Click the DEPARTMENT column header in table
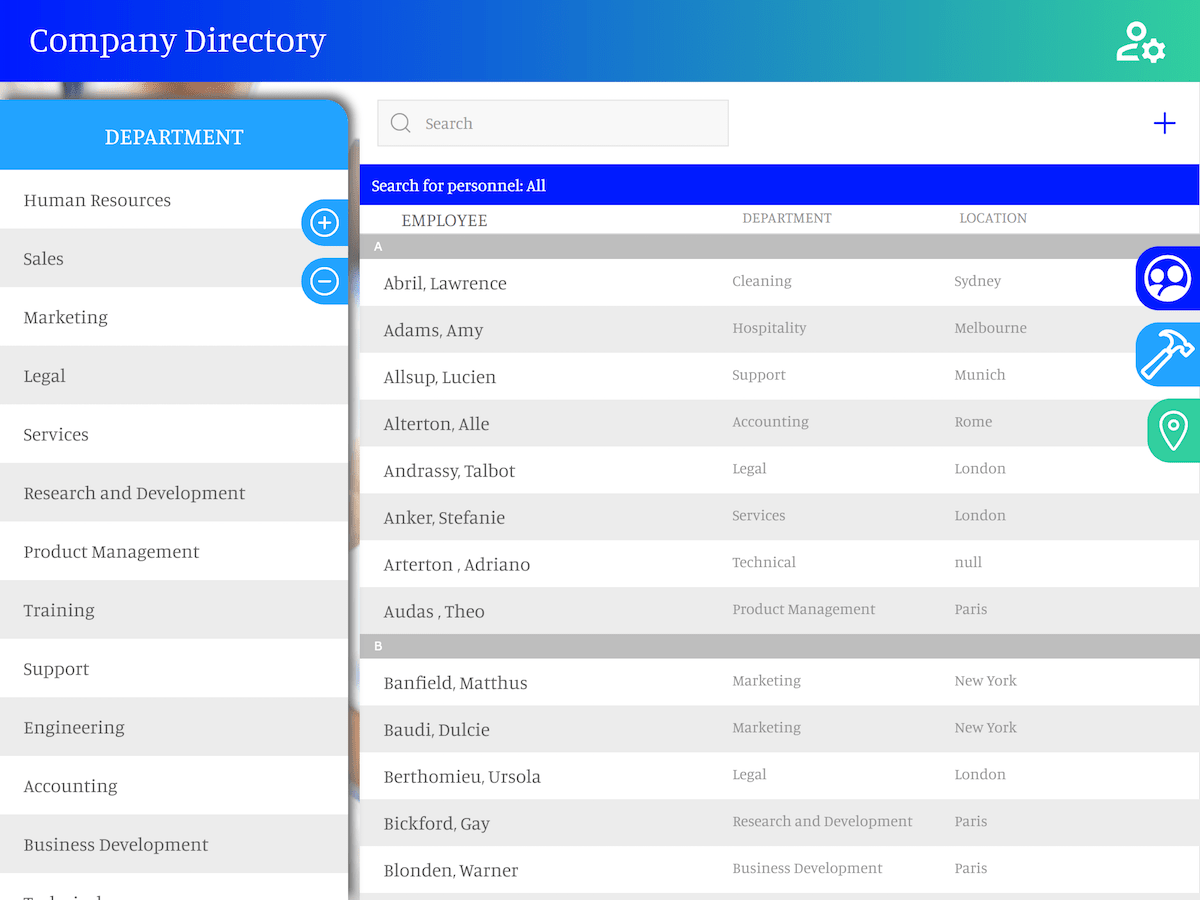This screenshot has width=1200, height=900. 787,218
